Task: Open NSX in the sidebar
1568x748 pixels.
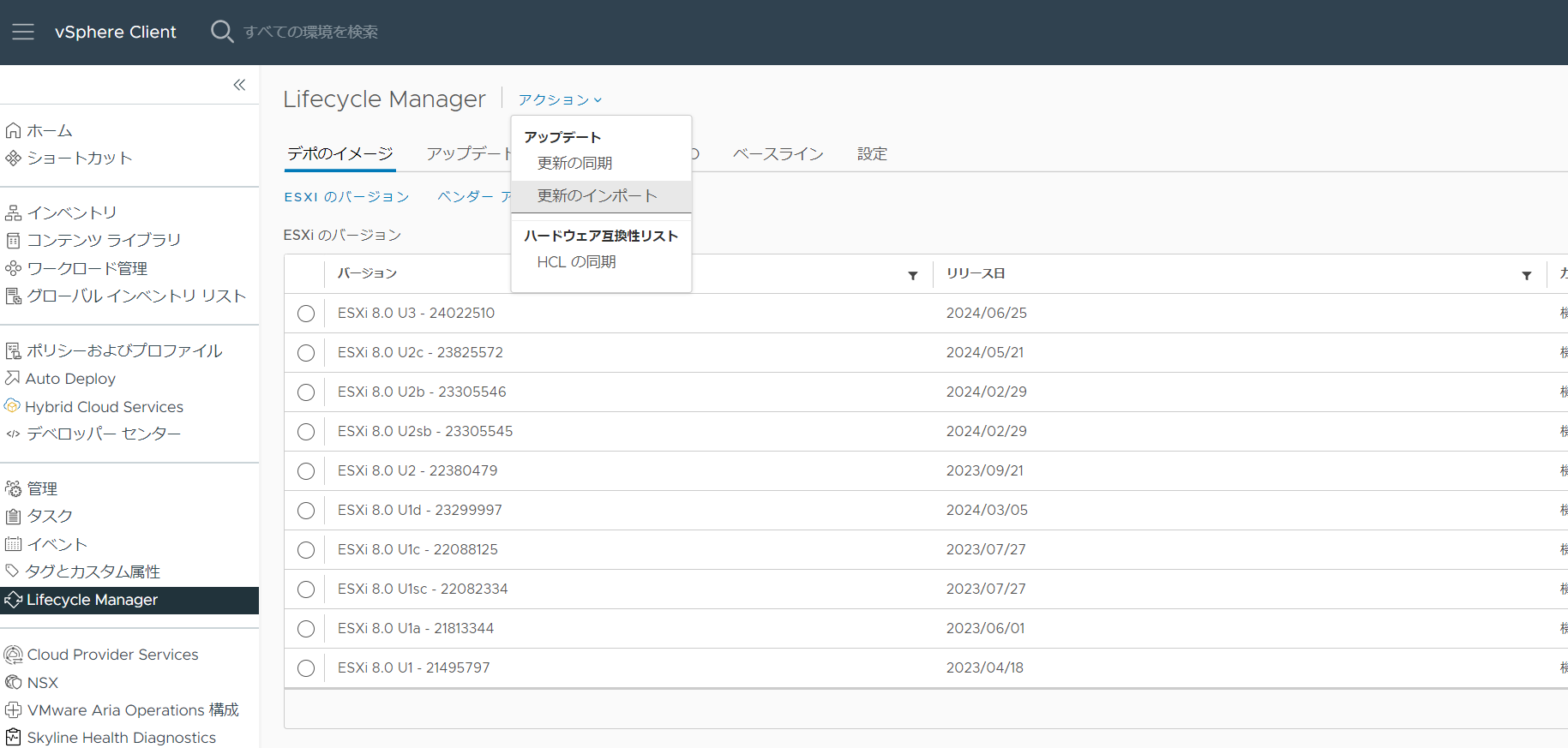Action: pos(43,683)
